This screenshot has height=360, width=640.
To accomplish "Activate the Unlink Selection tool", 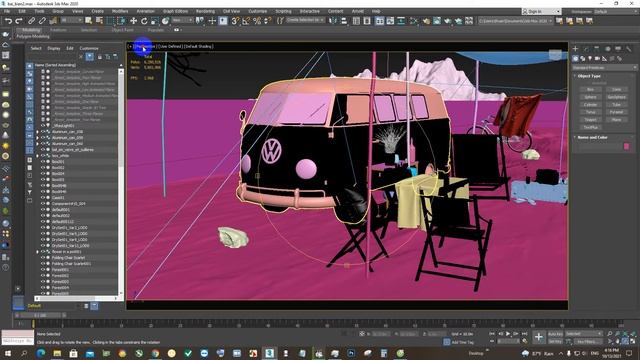I will pyautogui.click(x=42, y=21).
